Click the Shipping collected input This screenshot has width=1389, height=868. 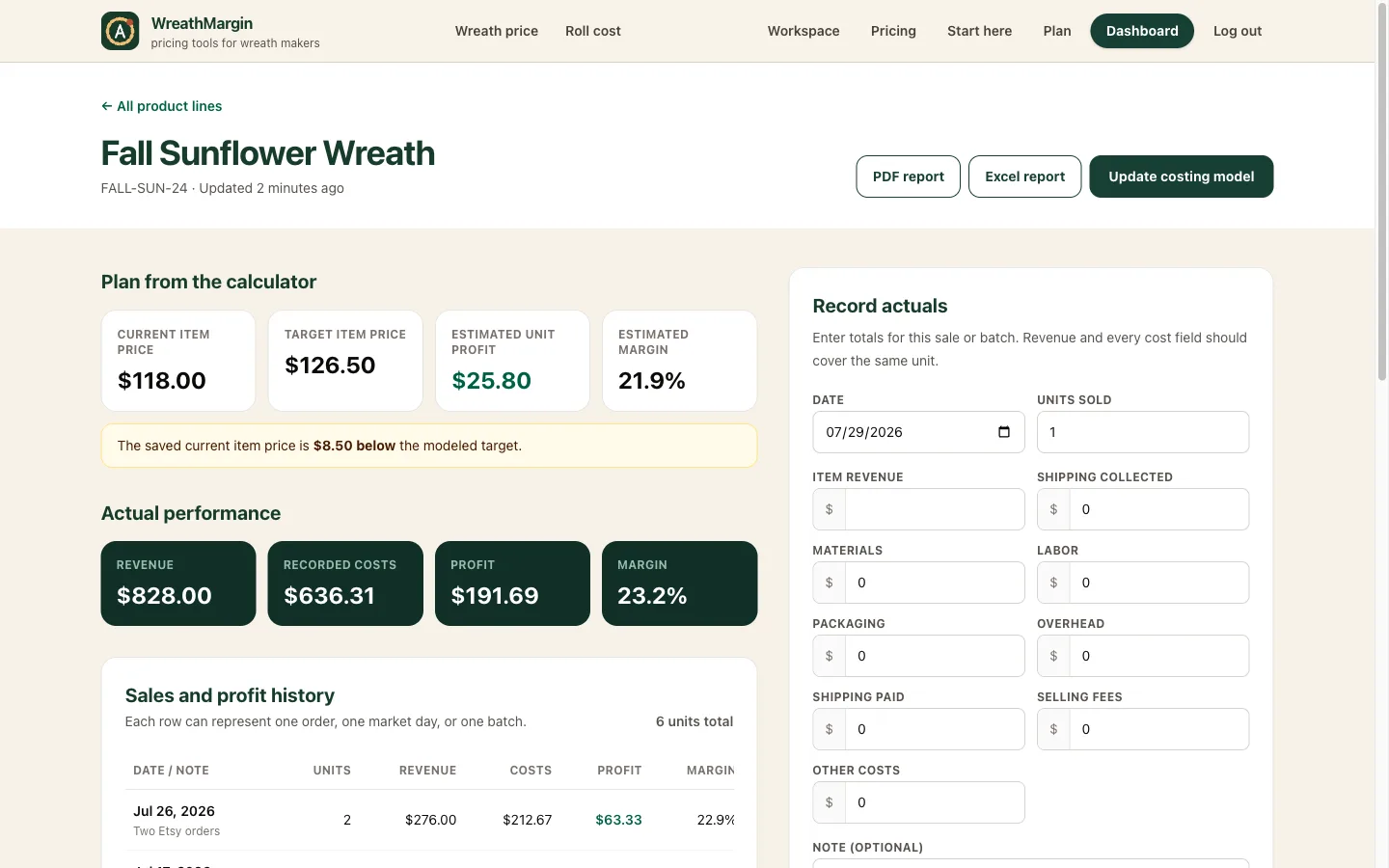(x=1159, y=509)
